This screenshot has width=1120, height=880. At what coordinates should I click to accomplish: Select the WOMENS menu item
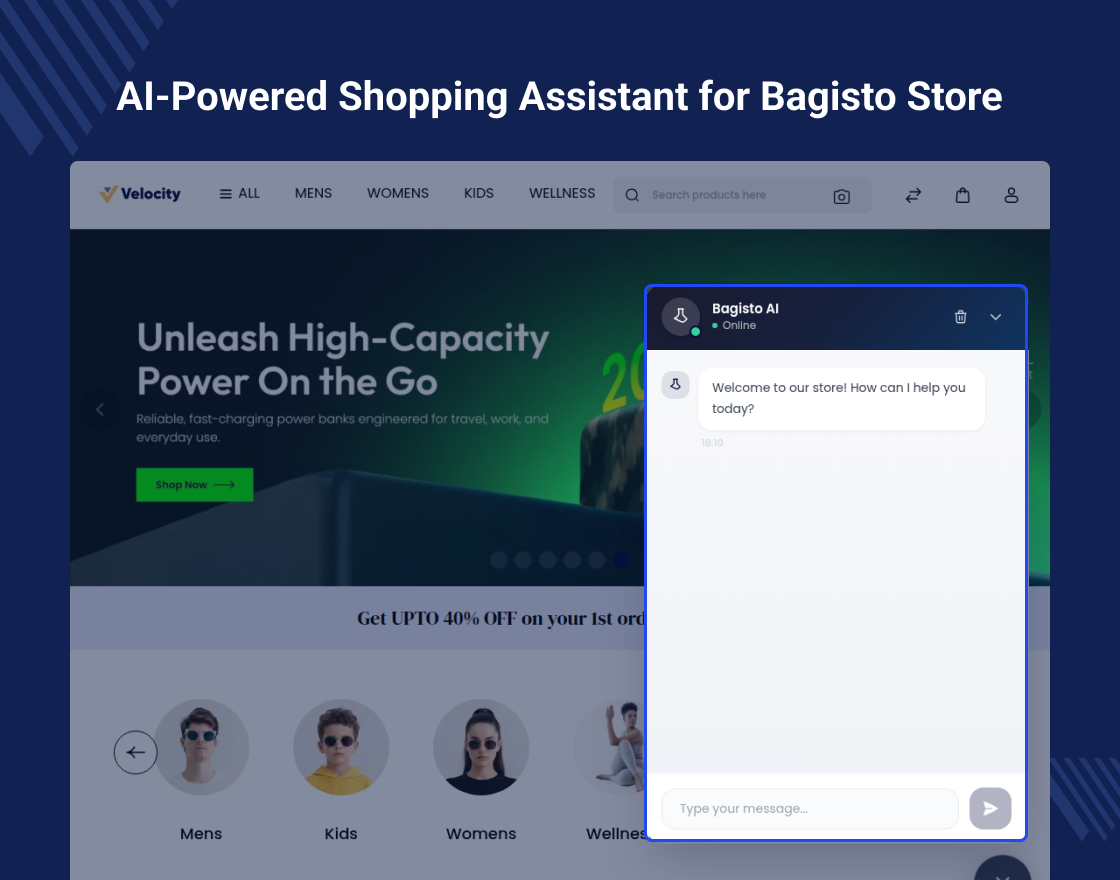[x=397, y=194]
